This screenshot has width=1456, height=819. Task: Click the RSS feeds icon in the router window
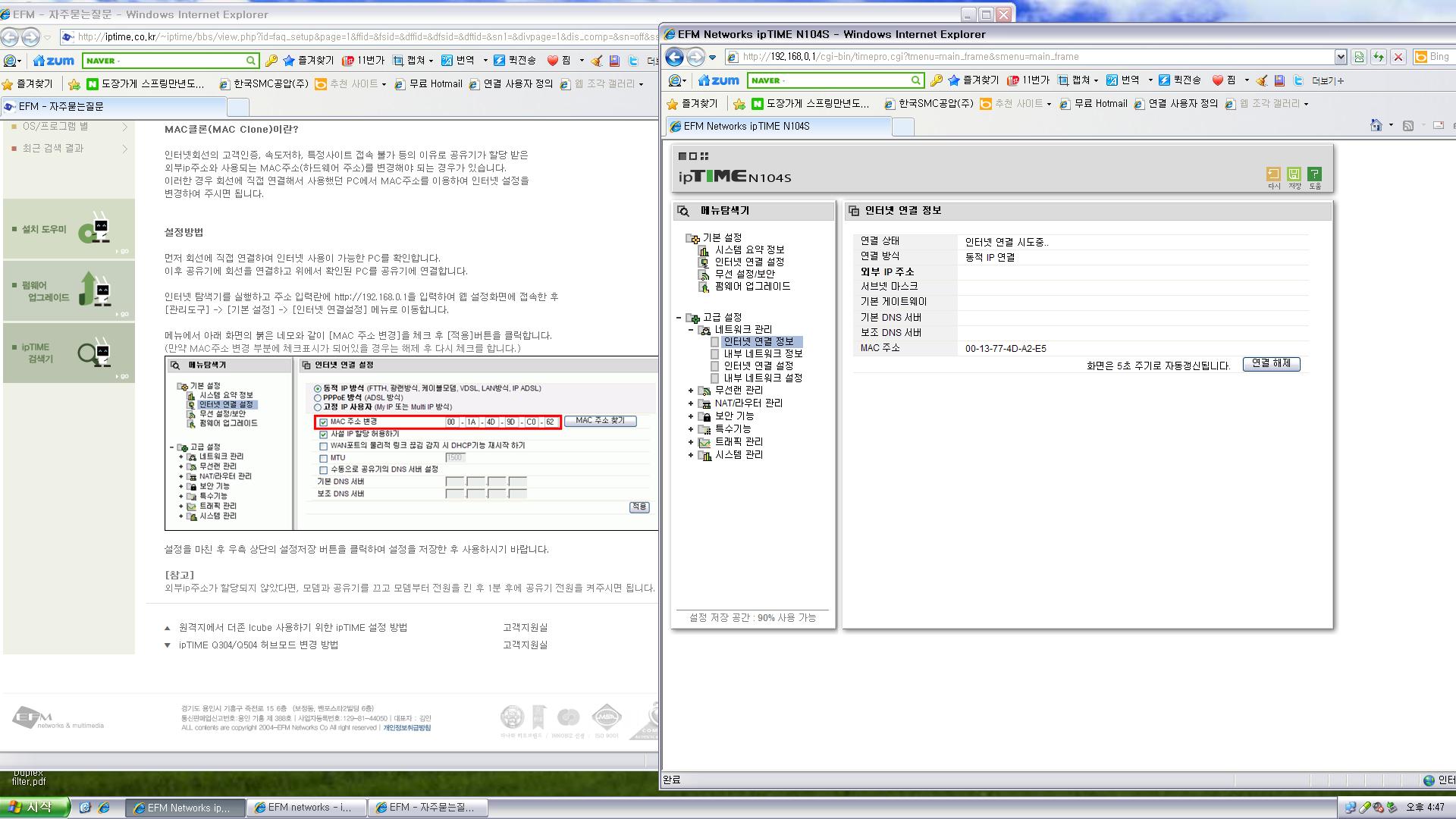1407,126
